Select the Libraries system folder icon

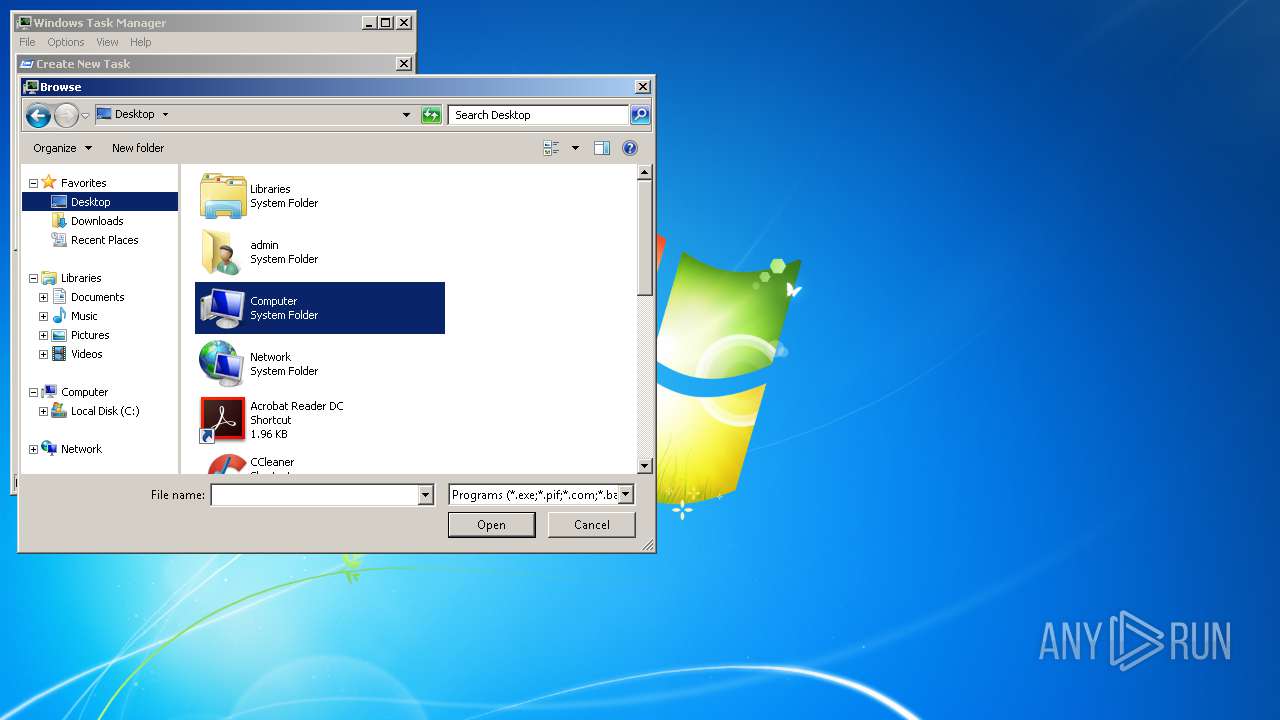coord(222,195)
